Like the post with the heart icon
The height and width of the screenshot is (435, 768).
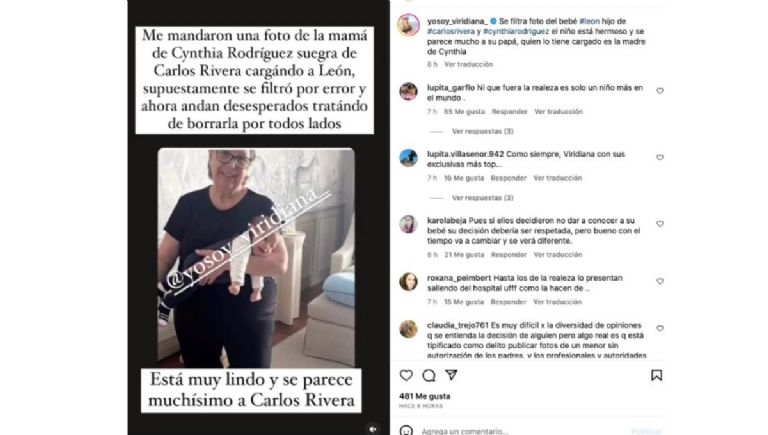[406, 375]
